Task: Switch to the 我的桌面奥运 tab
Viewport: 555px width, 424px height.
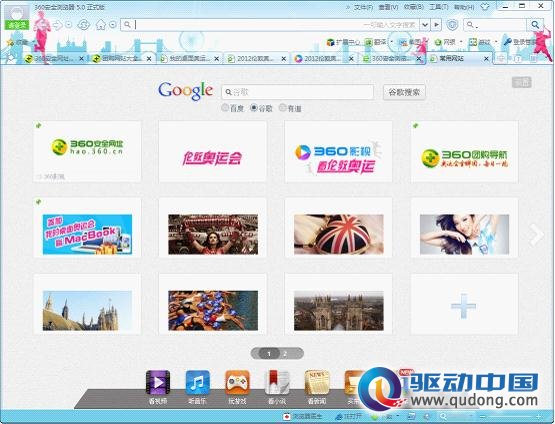Action: (190, 58)
